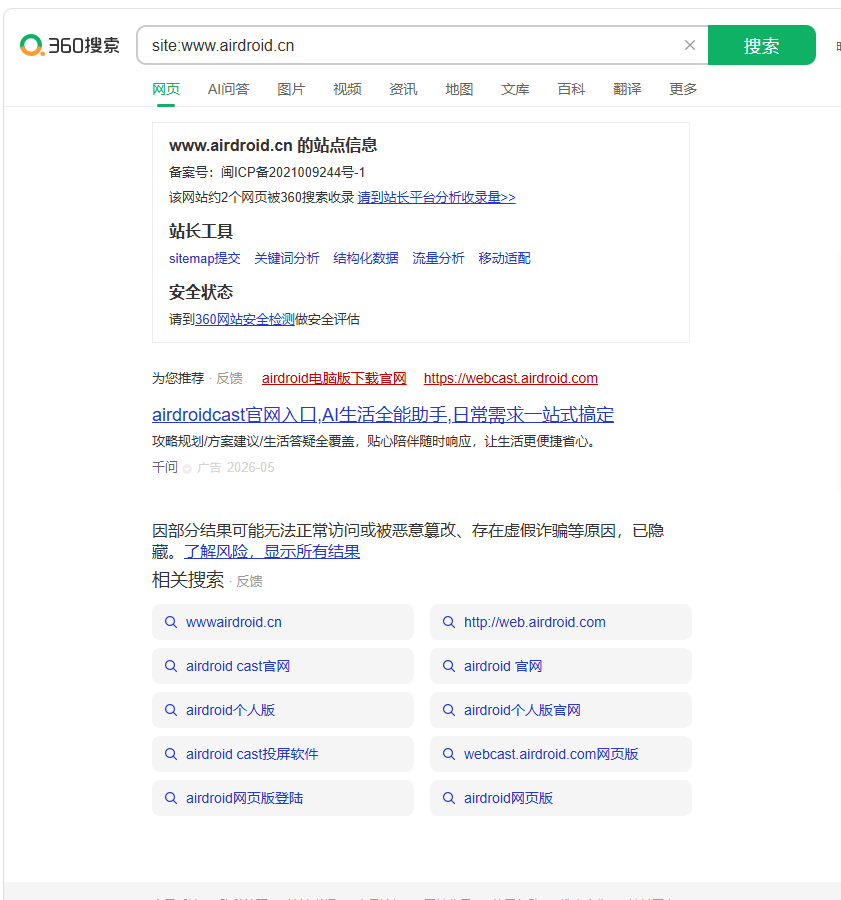Search related term airdroid 官网
This screenshot has height=900, width=841.
pos(560,666)
